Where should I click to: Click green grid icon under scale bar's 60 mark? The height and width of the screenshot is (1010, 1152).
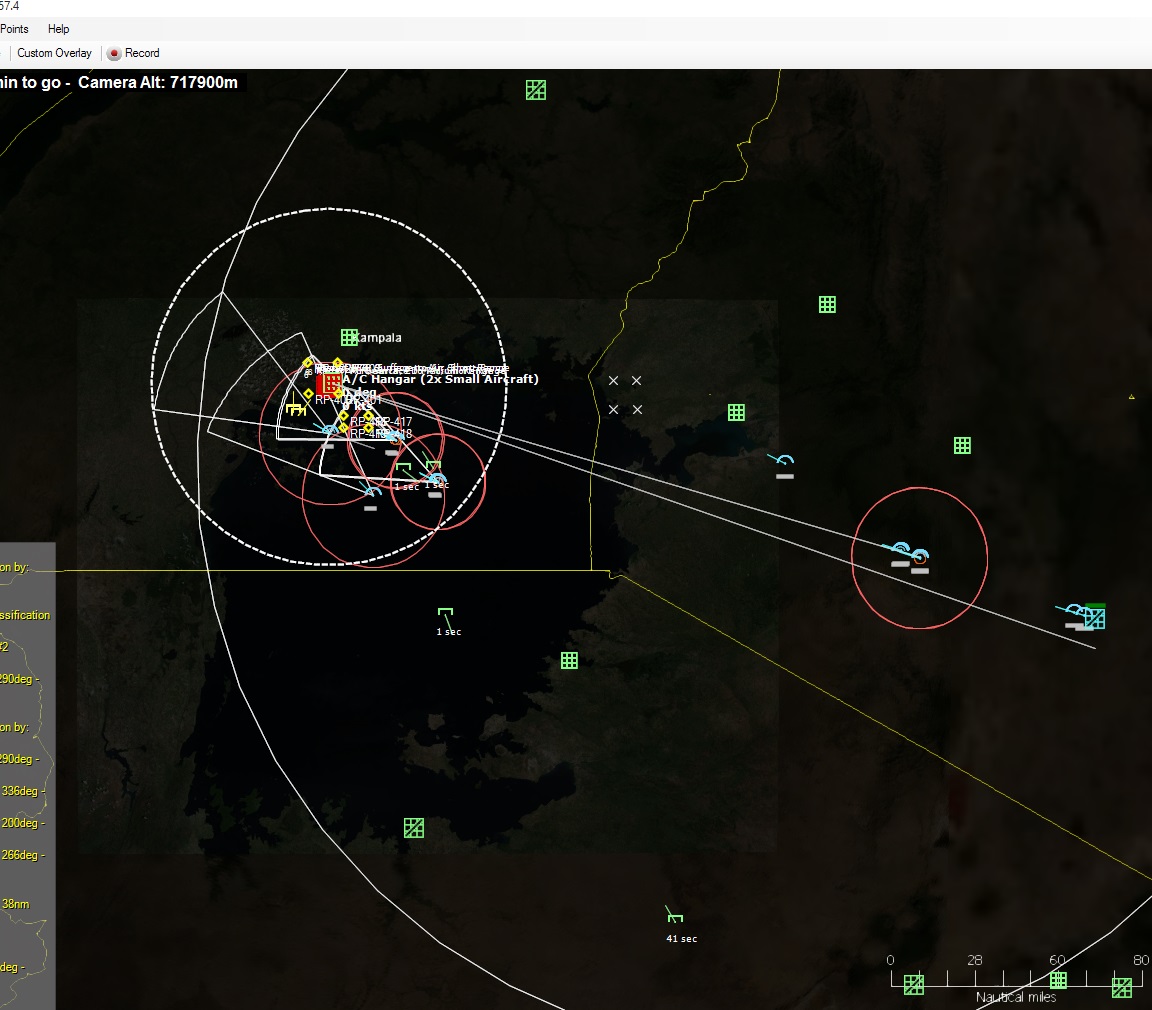click(x=1058, y=980)
